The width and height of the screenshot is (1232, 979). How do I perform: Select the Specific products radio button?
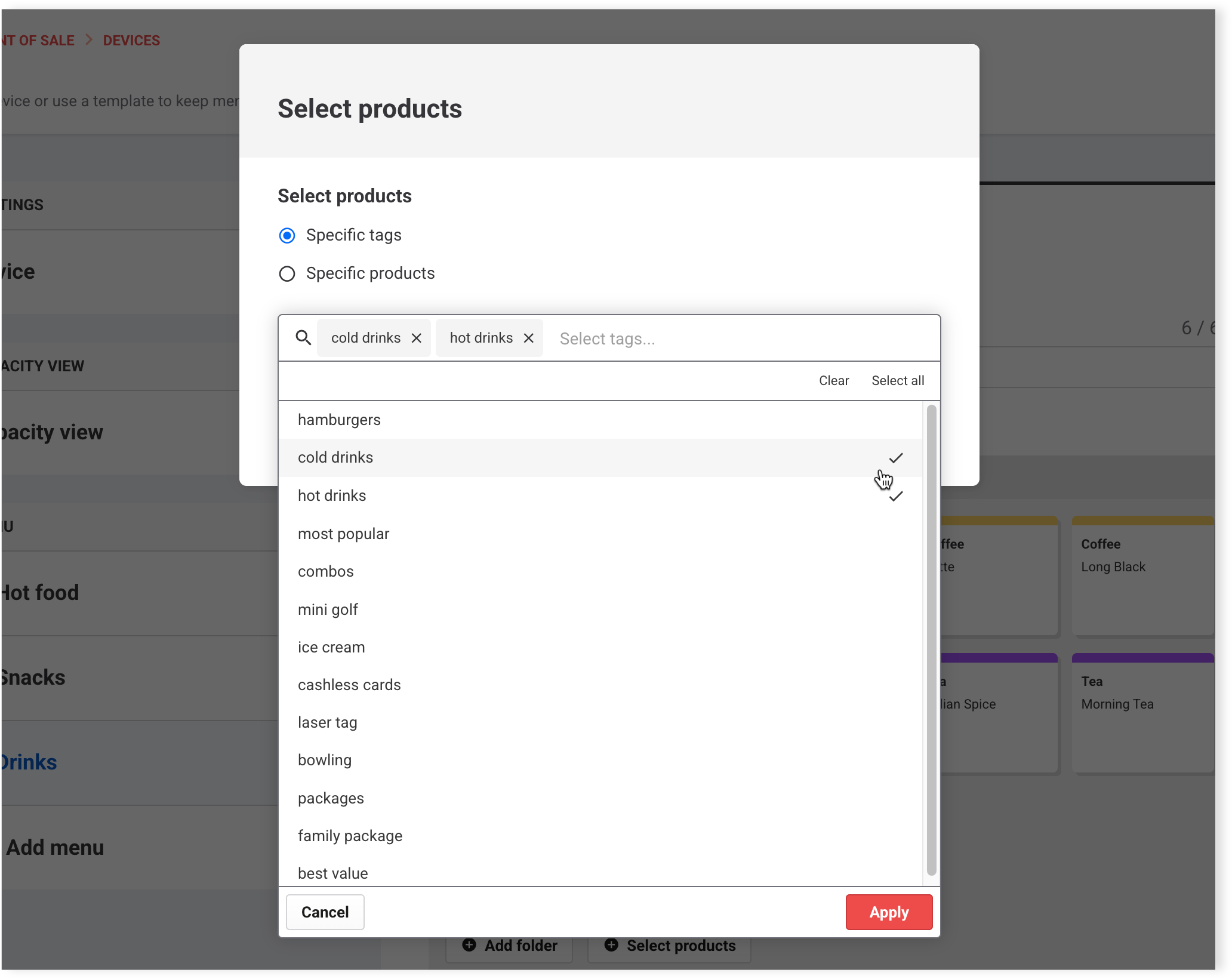287,274
